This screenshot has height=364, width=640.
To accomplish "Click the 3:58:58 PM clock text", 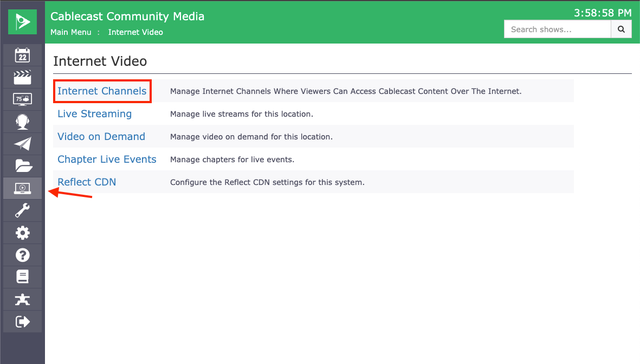I will (602, 13).
